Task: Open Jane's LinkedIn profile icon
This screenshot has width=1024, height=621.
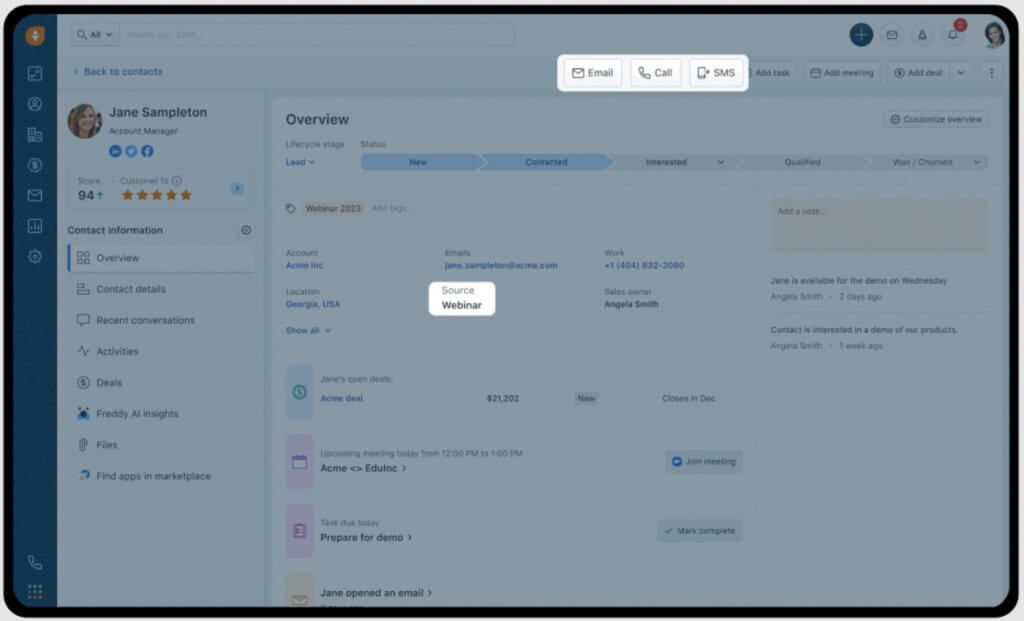Action: 113,152
